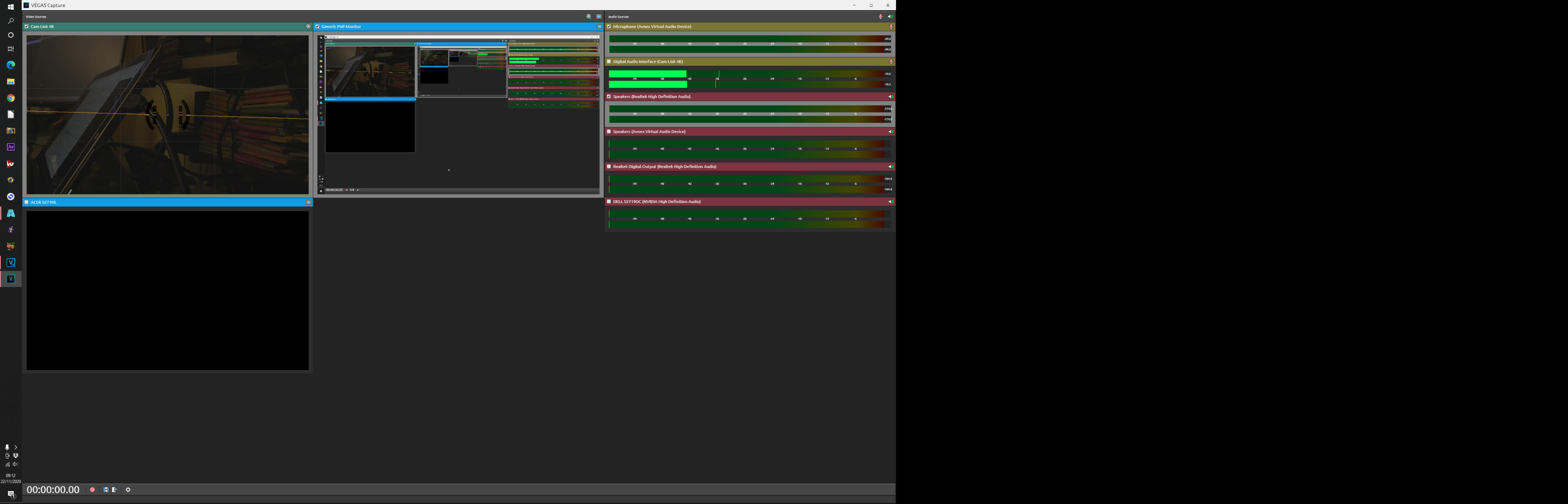Disable Microphone (Avnex Virtual Audio Device) checkbox

coord(609,27)
